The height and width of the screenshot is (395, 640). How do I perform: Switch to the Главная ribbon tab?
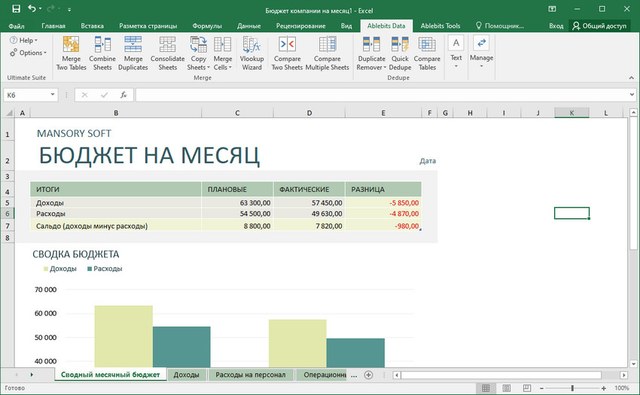click(53, 26)
